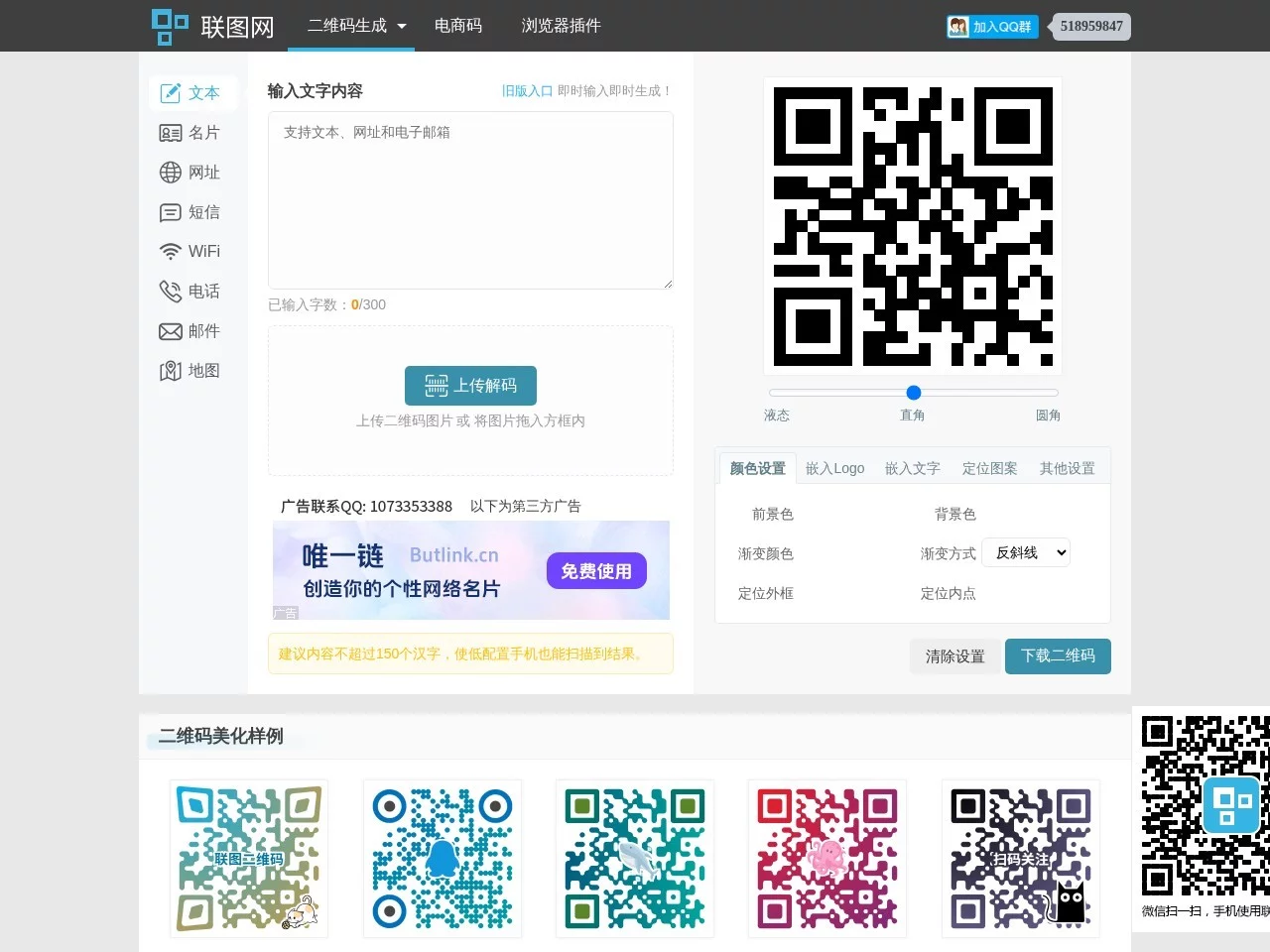Viewport: 1270px width, 952px height.
Task: Open the 电话 phone QR generator
Action: pyautogui.click(x=193, y=291)
